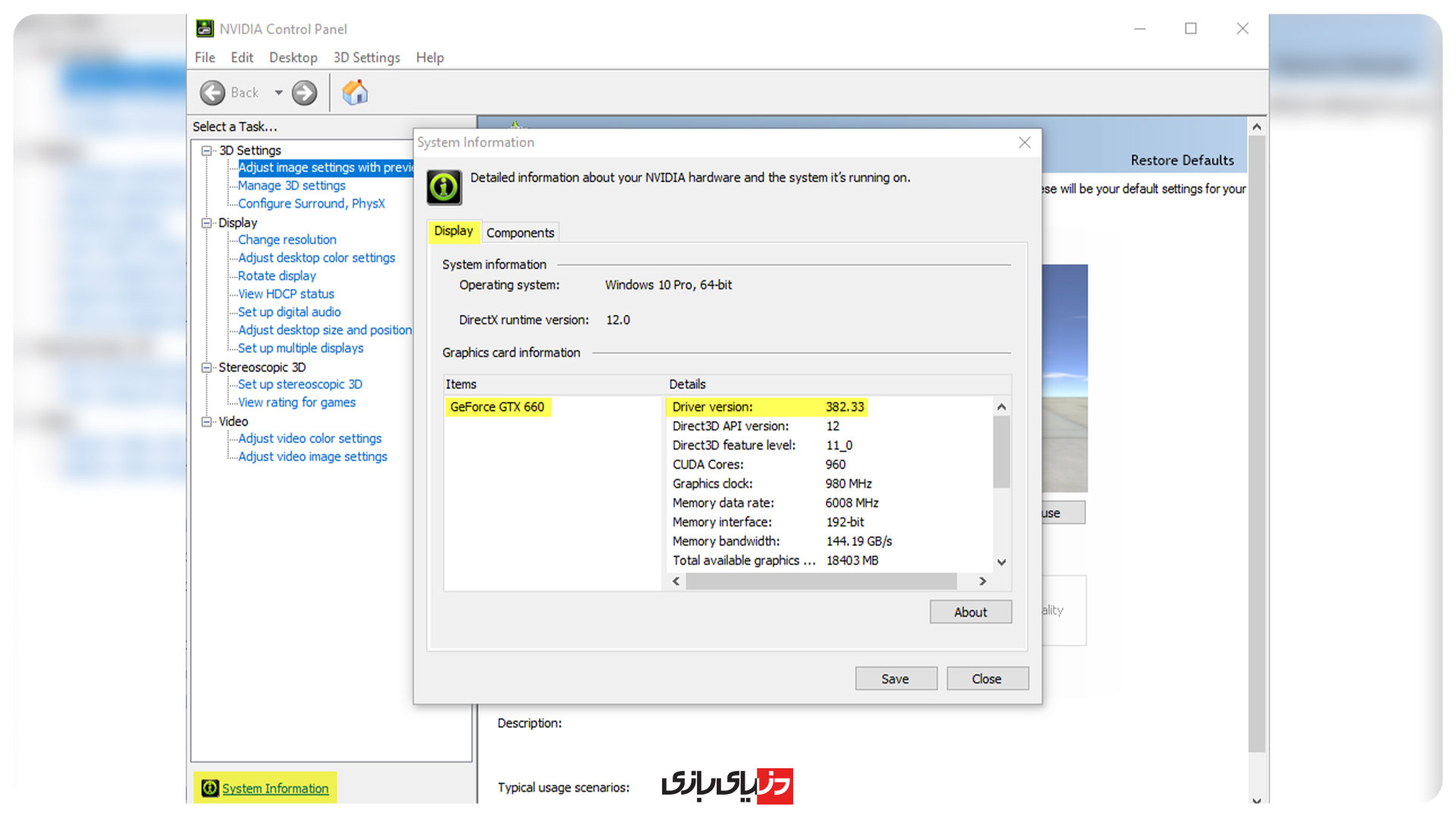The image size is (1456, 819).
Task: Click the Forward navigation arrow icon
Action: [303, 92]
